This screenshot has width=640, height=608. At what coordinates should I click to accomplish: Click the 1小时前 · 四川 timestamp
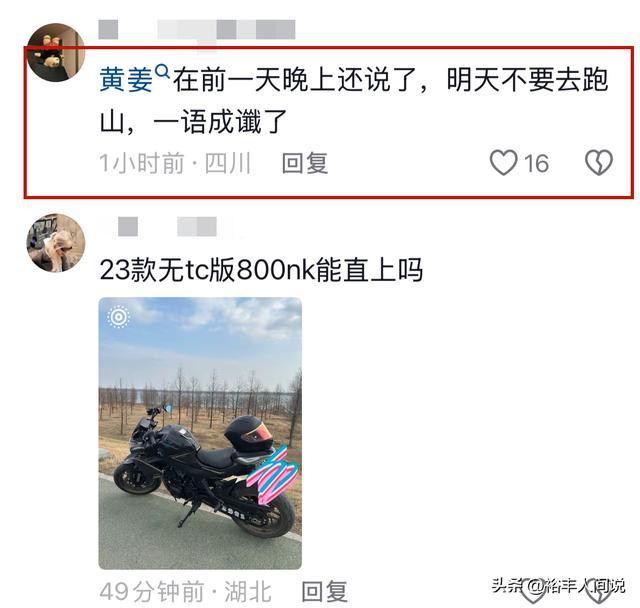coord(175,163)
